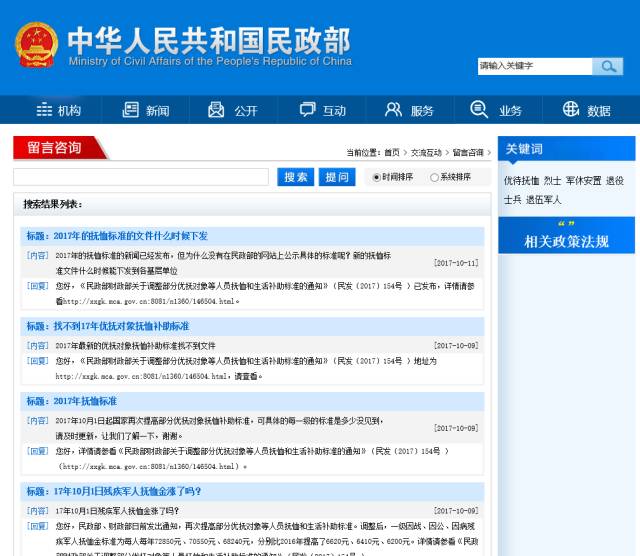The image size is (640, 556).
Task: Open title 找不到17年优抚对象抚恤补助标准
Action: click(x=122, y=326)
